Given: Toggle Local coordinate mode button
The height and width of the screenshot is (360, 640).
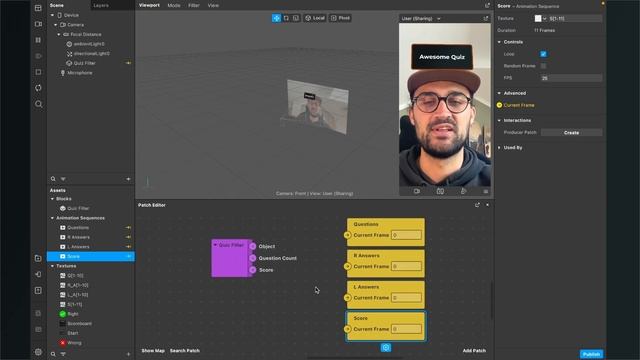Looking at the screenshot, I should coord(315,18).
